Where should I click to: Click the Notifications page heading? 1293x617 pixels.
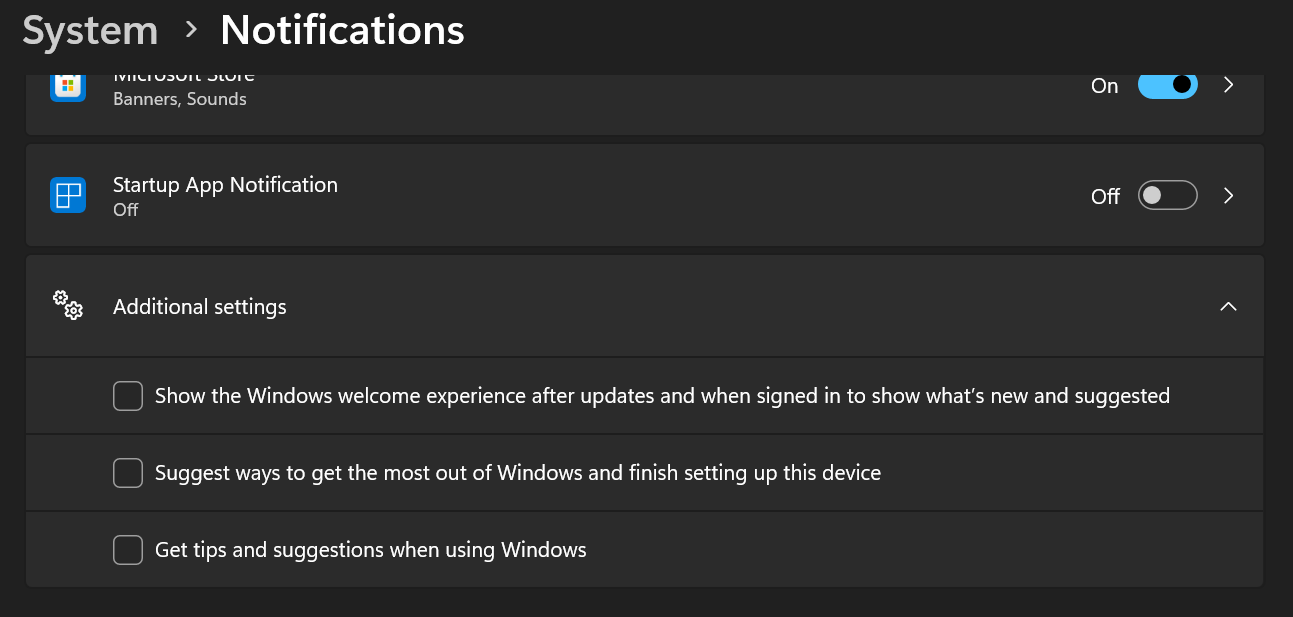342,30
